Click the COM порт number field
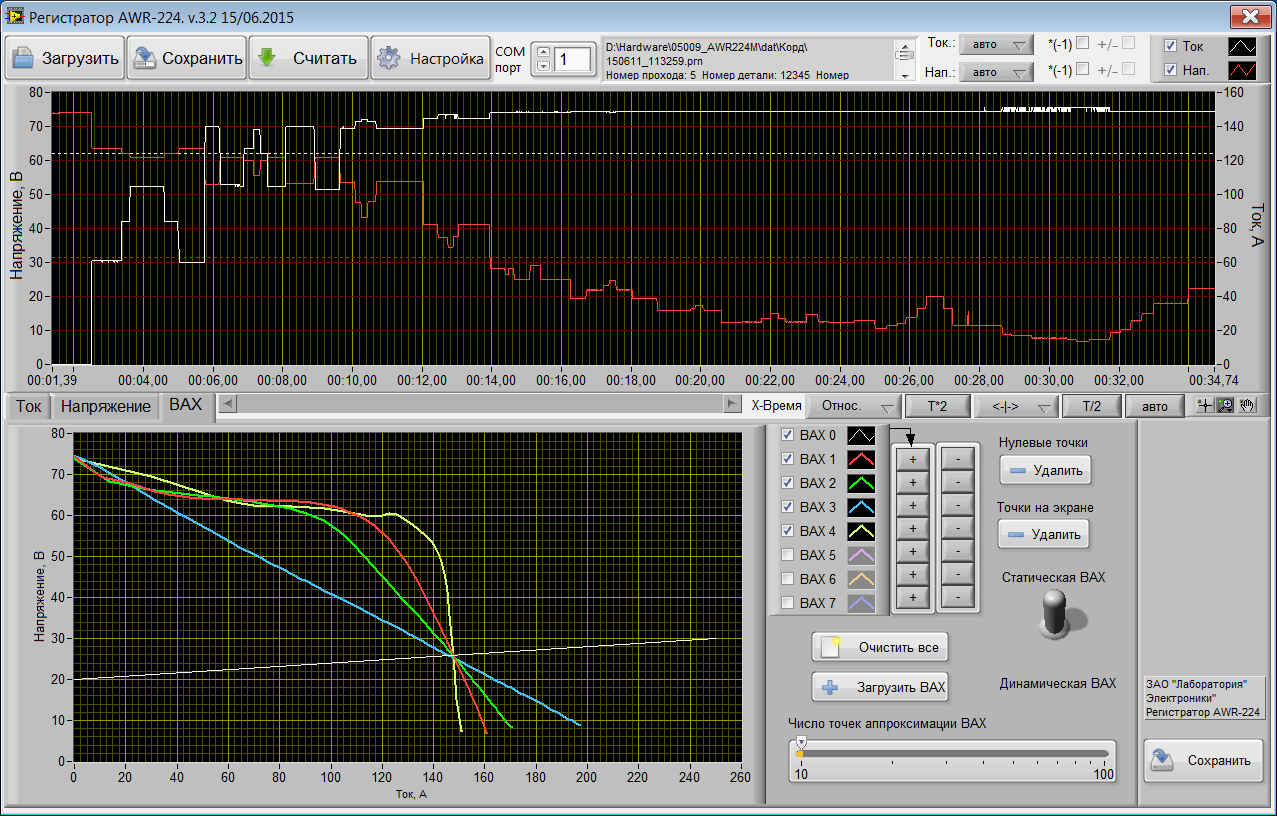The image size is (1277, 816). pyautogui.click(x=573, y=59)
